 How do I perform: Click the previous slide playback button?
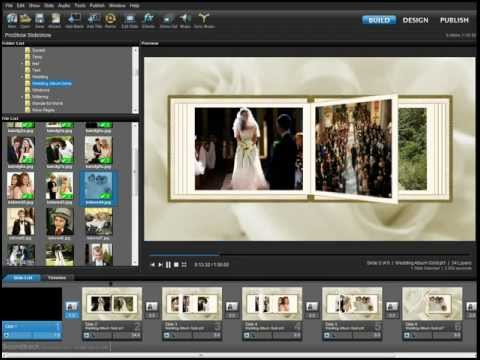153,265
